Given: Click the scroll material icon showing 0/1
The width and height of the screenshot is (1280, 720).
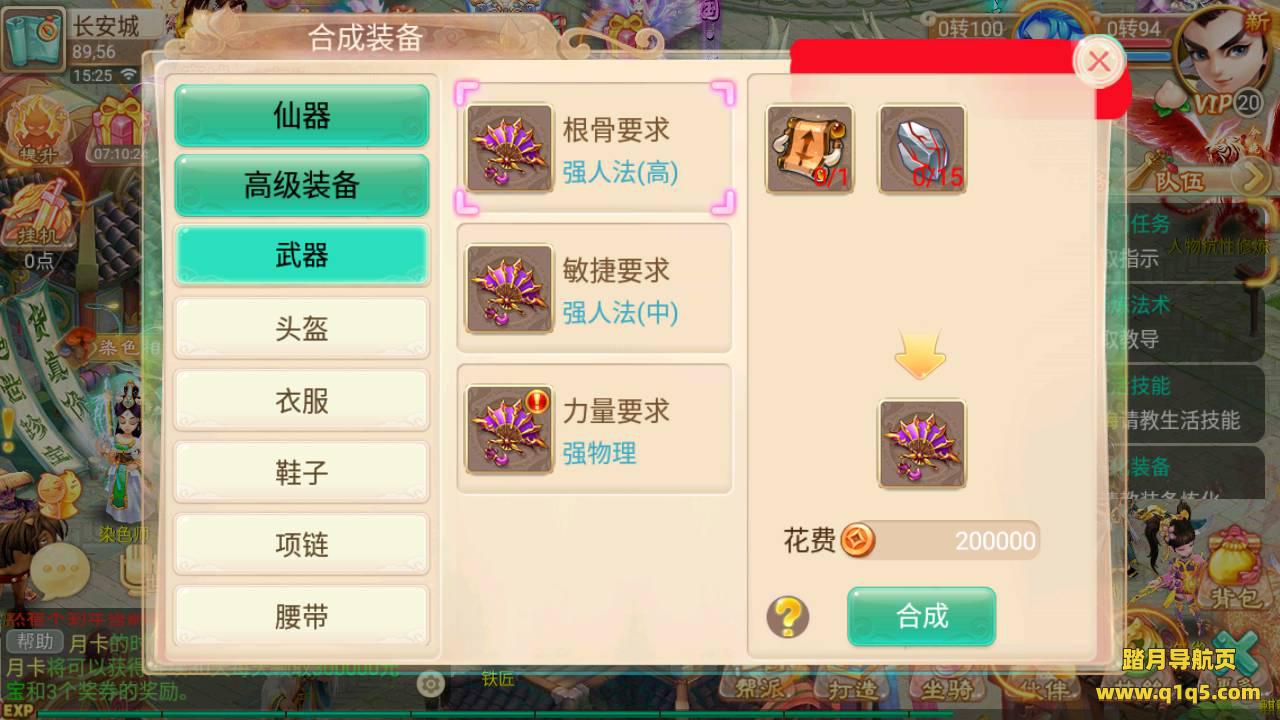Looking at the screenshot, I should 809,149.
